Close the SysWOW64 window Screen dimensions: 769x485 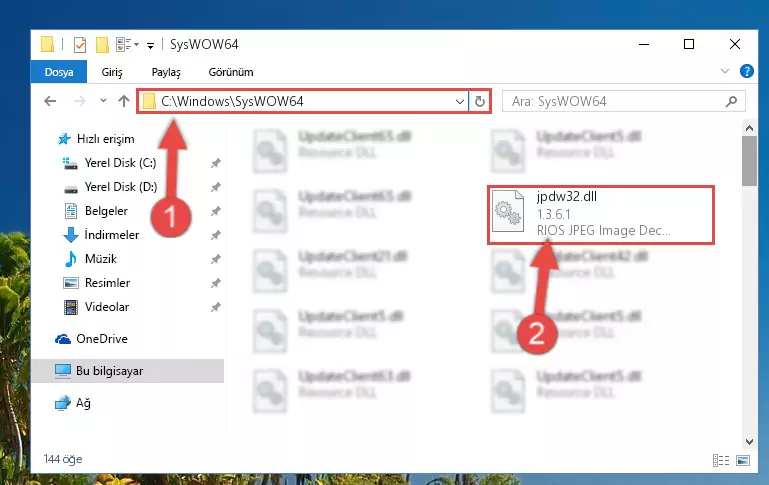point(734,44)
